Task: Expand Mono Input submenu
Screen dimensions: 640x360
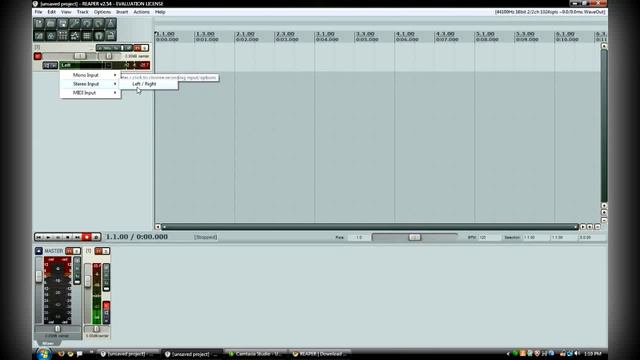Action: pos(90,75)
